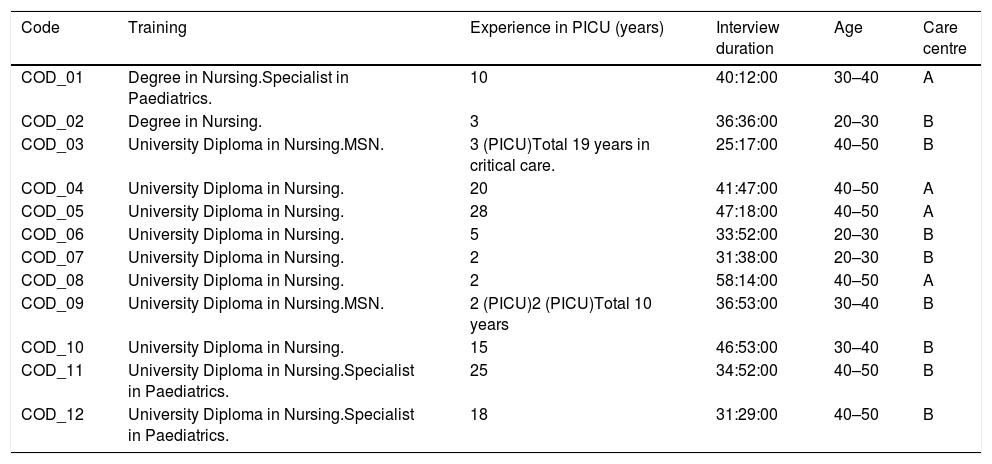Select the 25:17:00 duration cell
992x464 pixels.
pos(746,144)
